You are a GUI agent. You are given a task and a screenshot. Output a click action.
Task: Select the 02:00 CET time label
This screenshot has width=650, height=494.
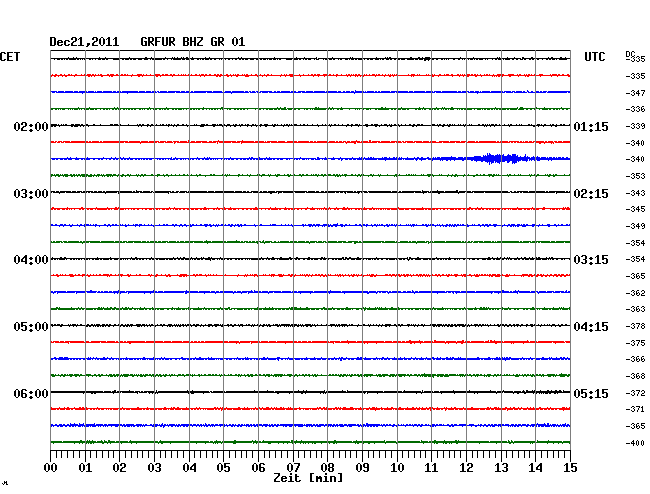31,126
